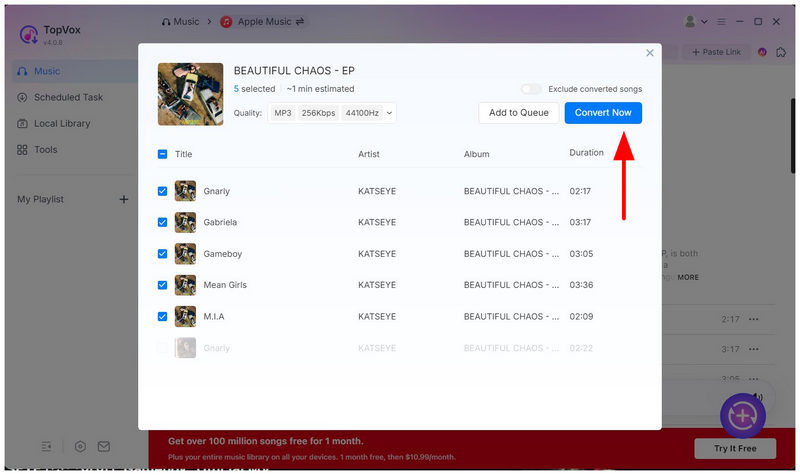Click the 5 selected count text

coord(254,89)
